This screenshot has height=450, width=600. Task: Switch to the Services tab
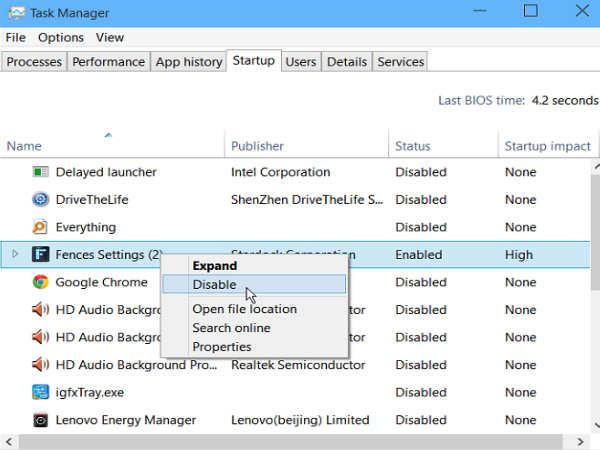click(x=400, y=62)
